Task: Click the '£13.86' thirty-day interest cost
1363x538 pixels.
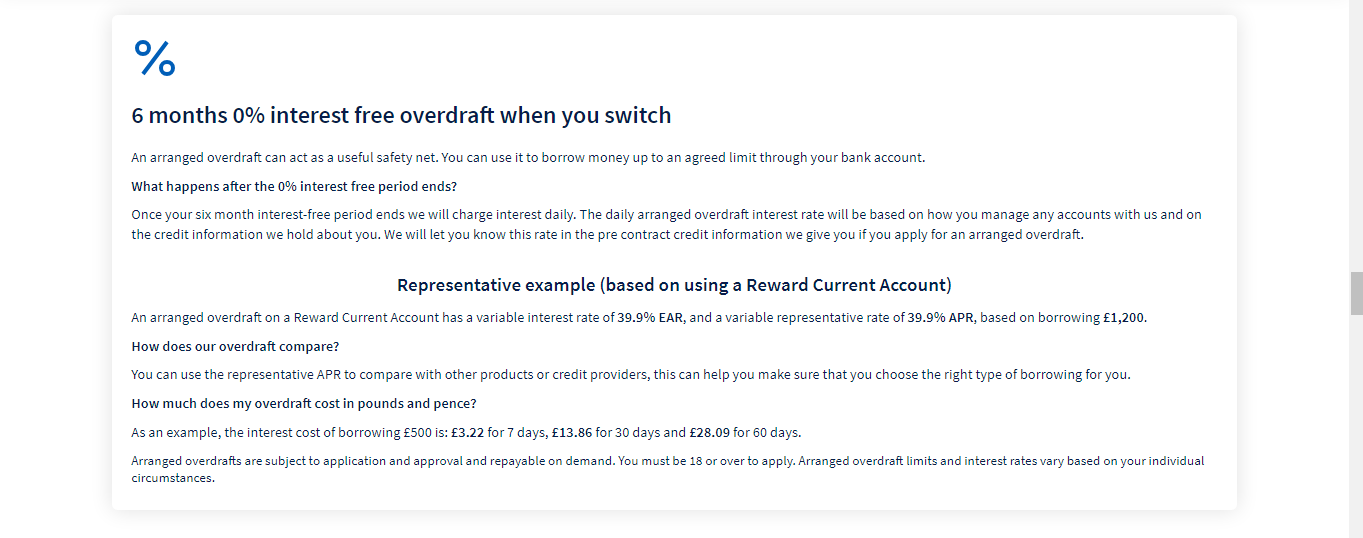Action: click(571, 433)
